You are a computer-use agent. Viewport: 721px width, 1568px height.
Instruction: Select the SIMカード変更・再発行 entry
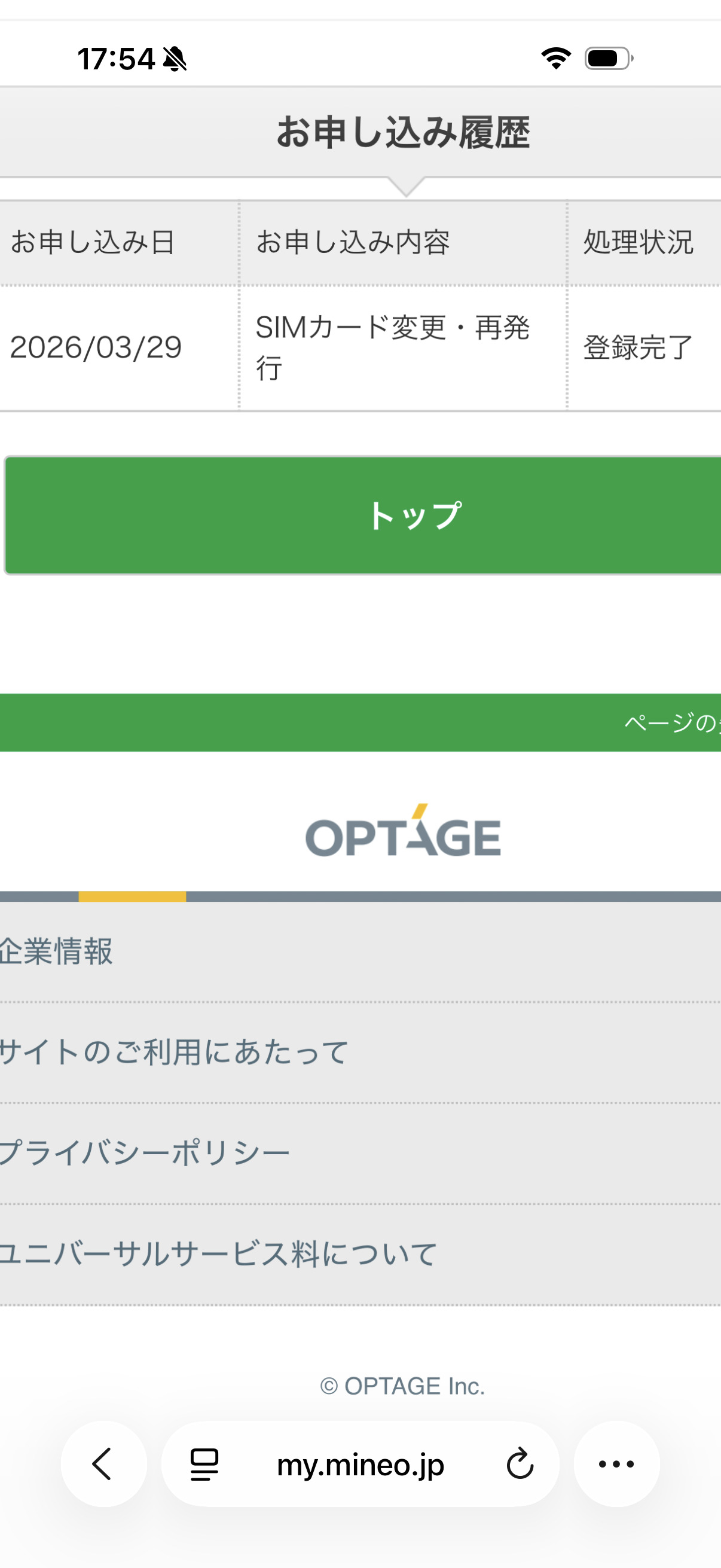coord(392,347)
